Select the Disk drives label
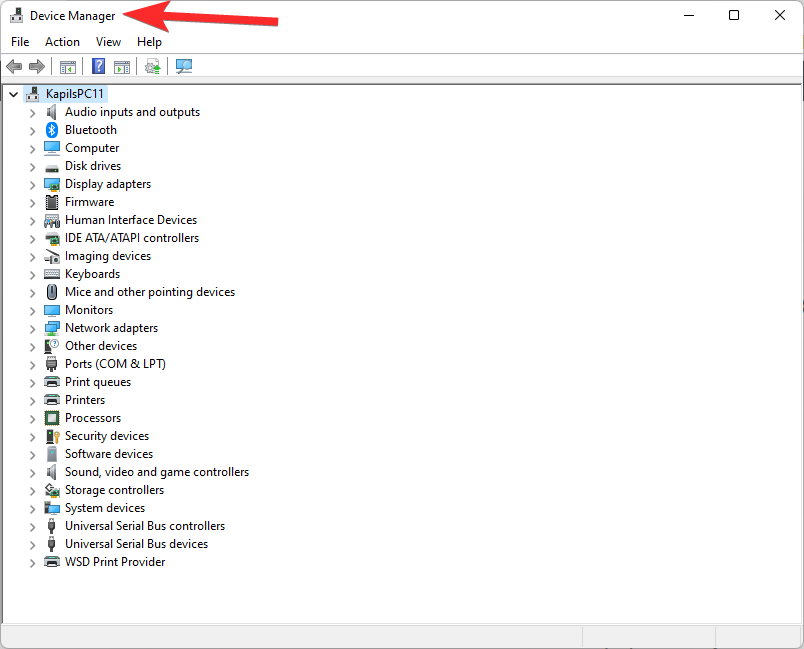Viewport: 804px width, 649px height. [93, 166]
